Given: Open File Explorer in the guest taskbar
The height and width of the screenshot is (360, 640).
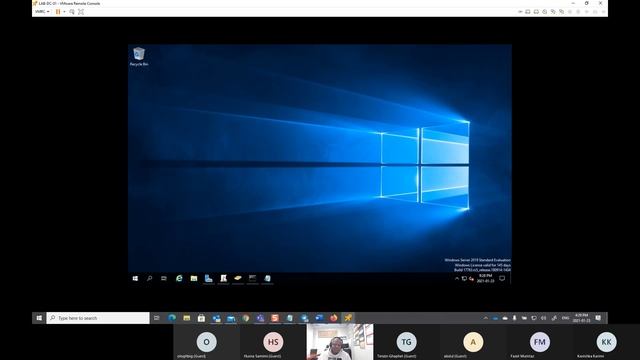Looking at the screenshot, I should pos(194,278).
